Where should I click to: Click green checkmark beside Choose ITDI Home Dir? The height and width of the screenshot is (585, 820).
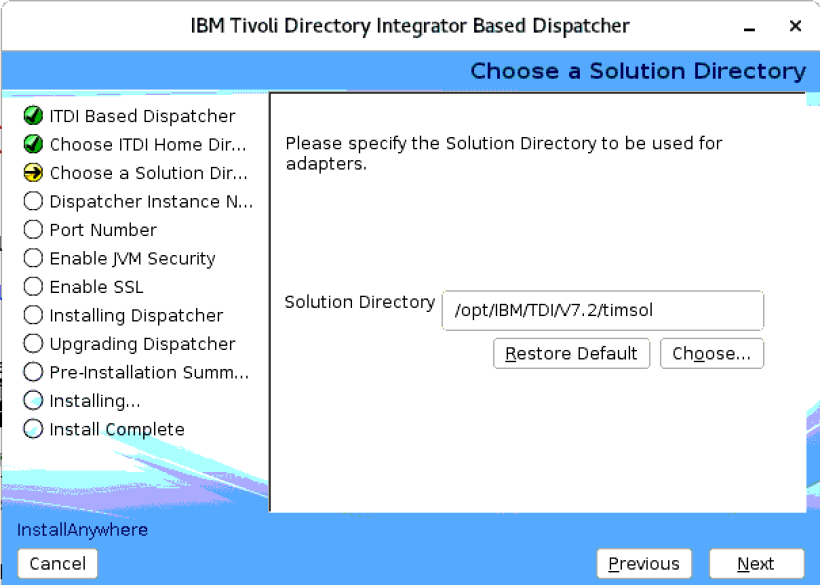coord(33,144)
